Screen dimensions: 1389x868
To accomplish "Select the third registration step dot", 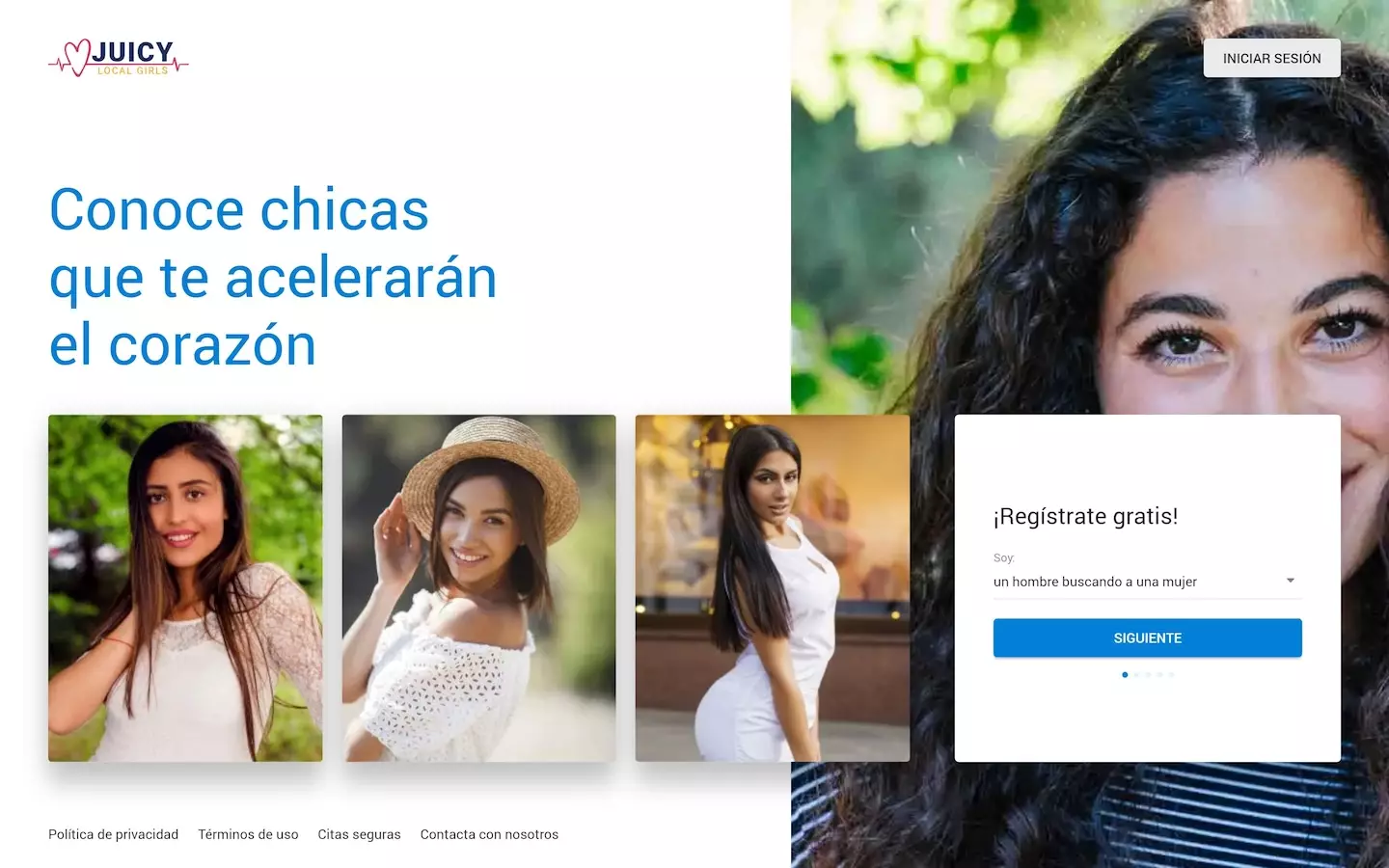I will point(1148,675).
